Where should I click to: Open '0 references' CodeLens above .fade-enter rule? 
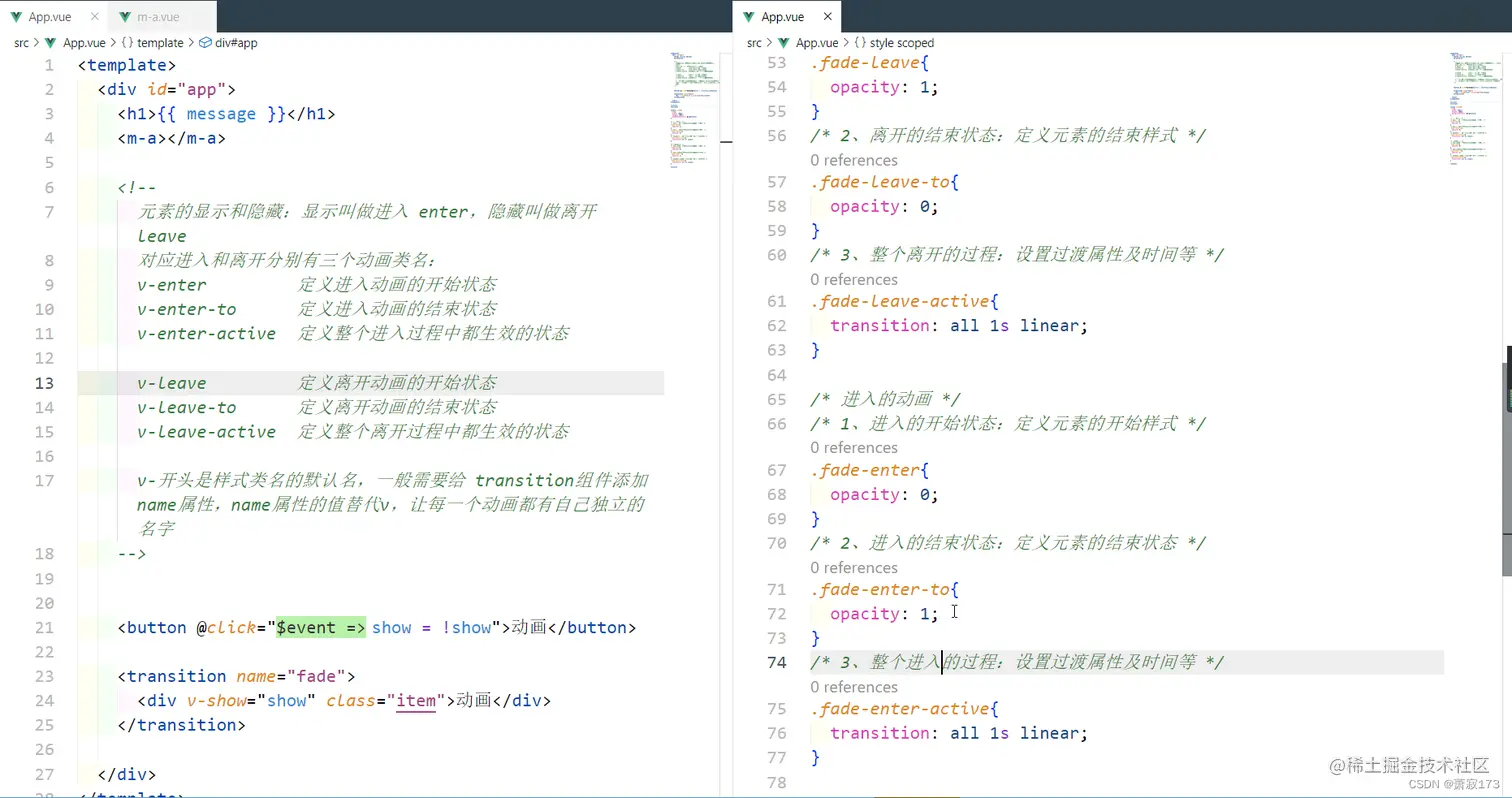pos(854,447)
